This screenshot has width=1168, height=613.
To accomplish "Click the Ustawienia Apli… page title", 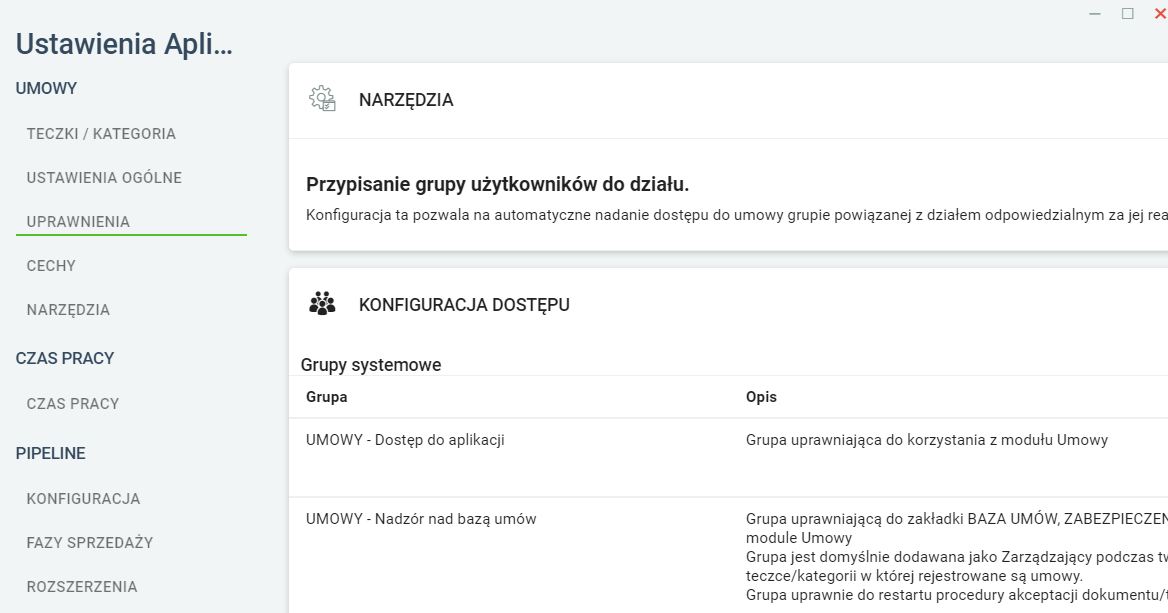I will coord(124,44).
